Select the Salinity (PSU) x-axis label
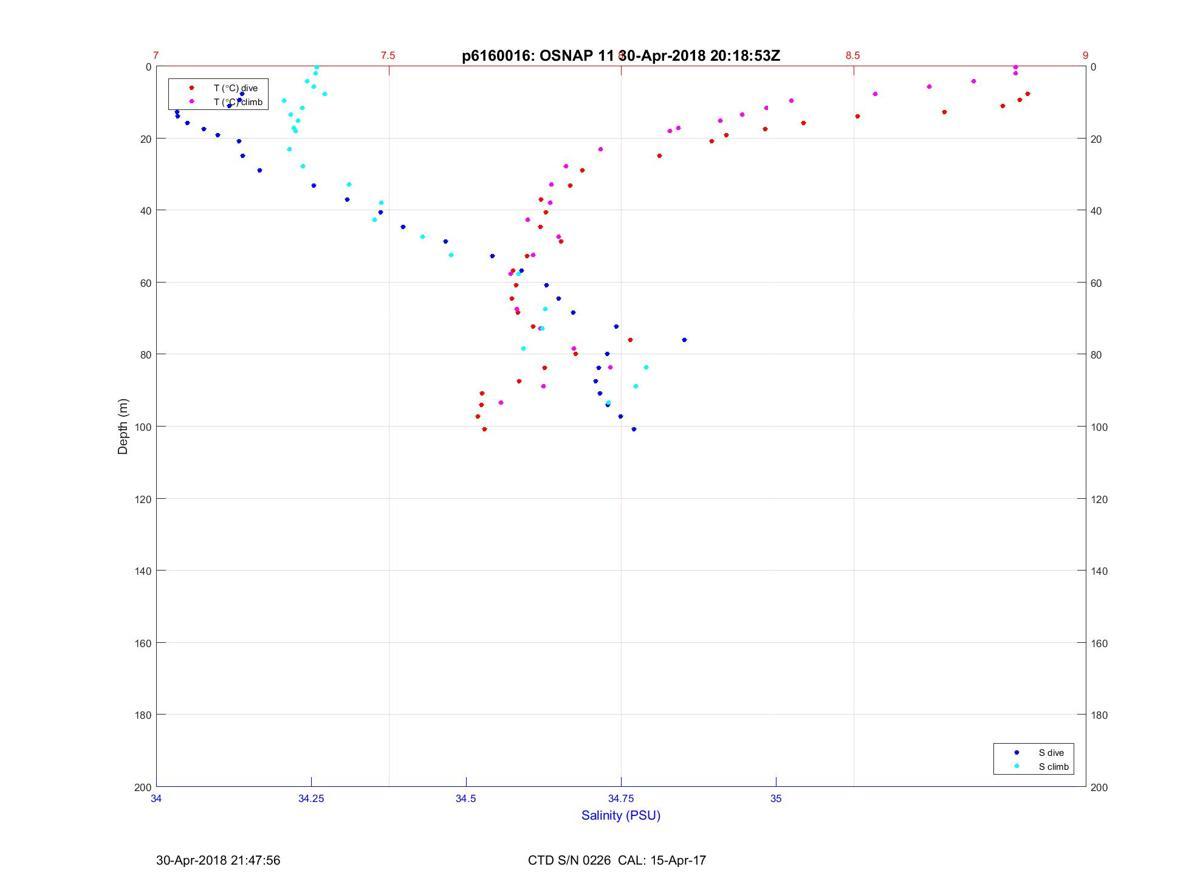 (621, 815)
